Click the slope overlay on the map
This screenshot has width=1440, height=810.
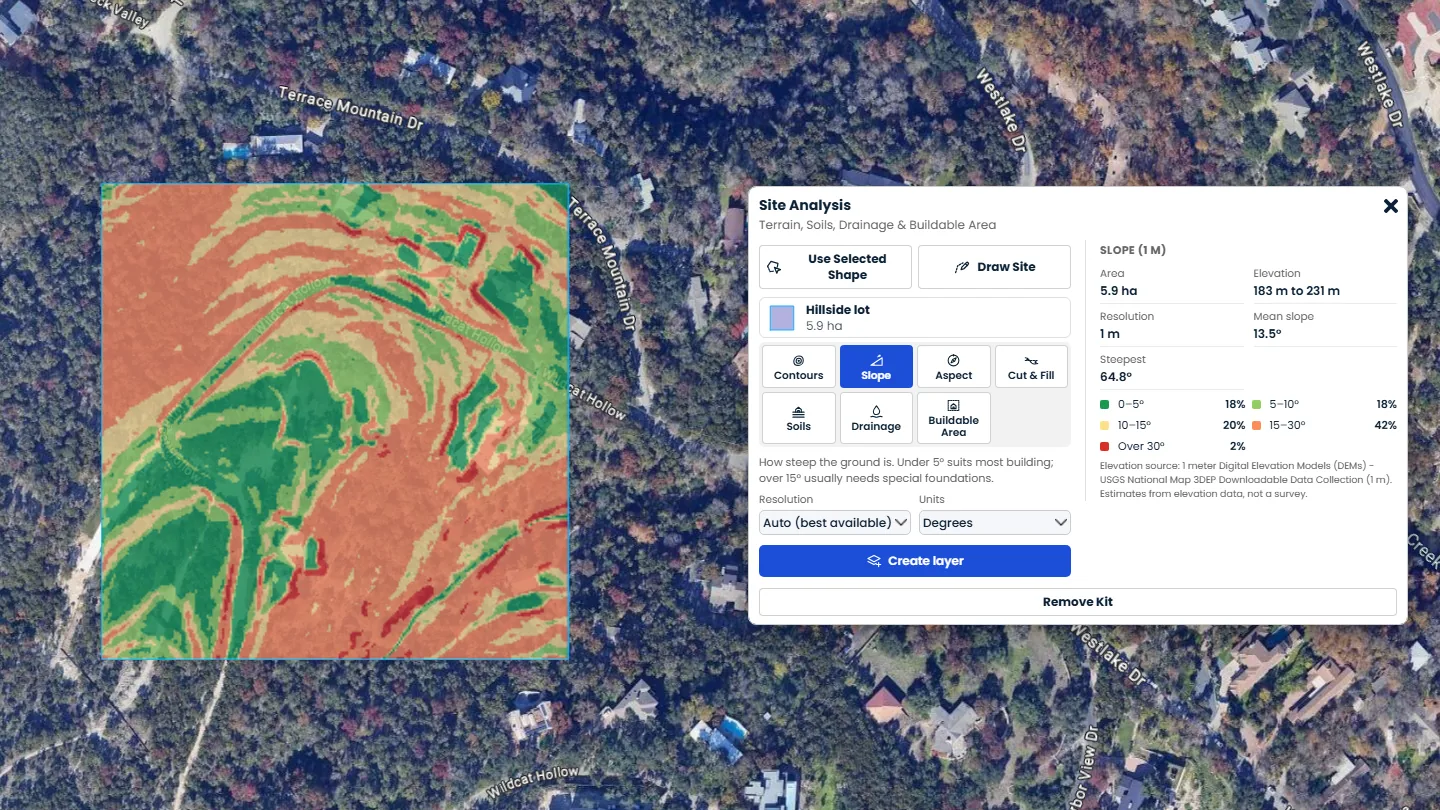335,421
